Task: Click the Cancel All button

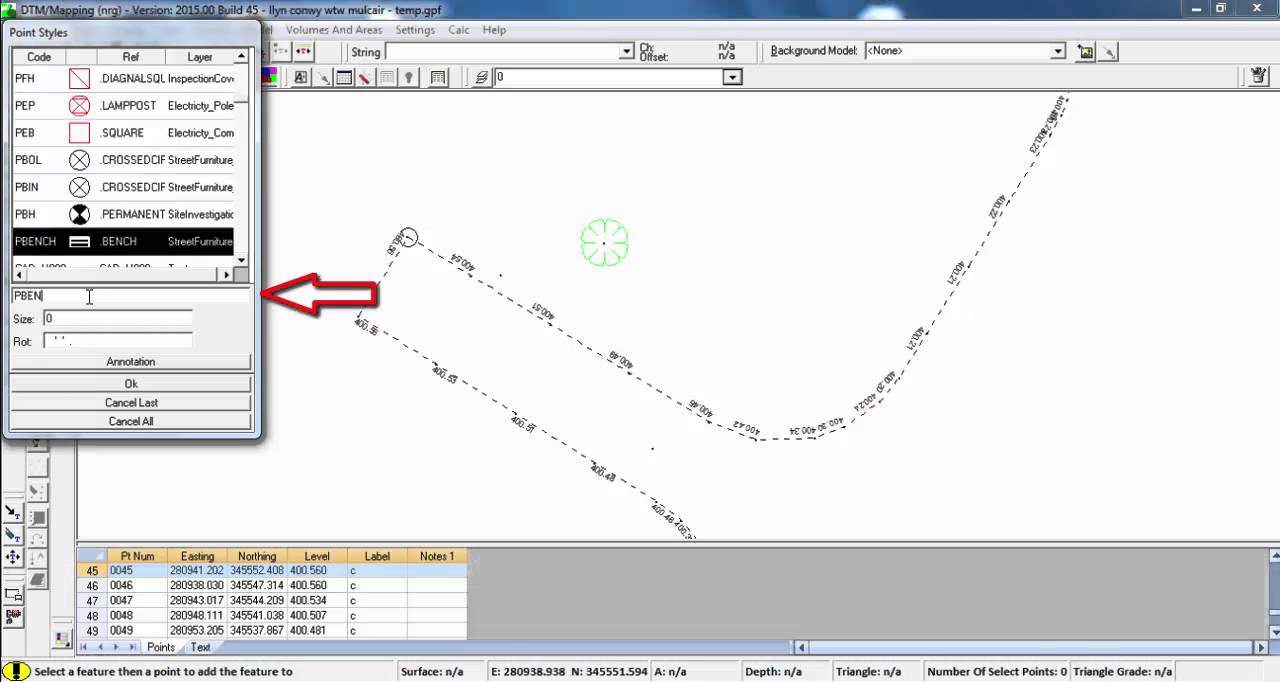Action: tap(131, 421)
